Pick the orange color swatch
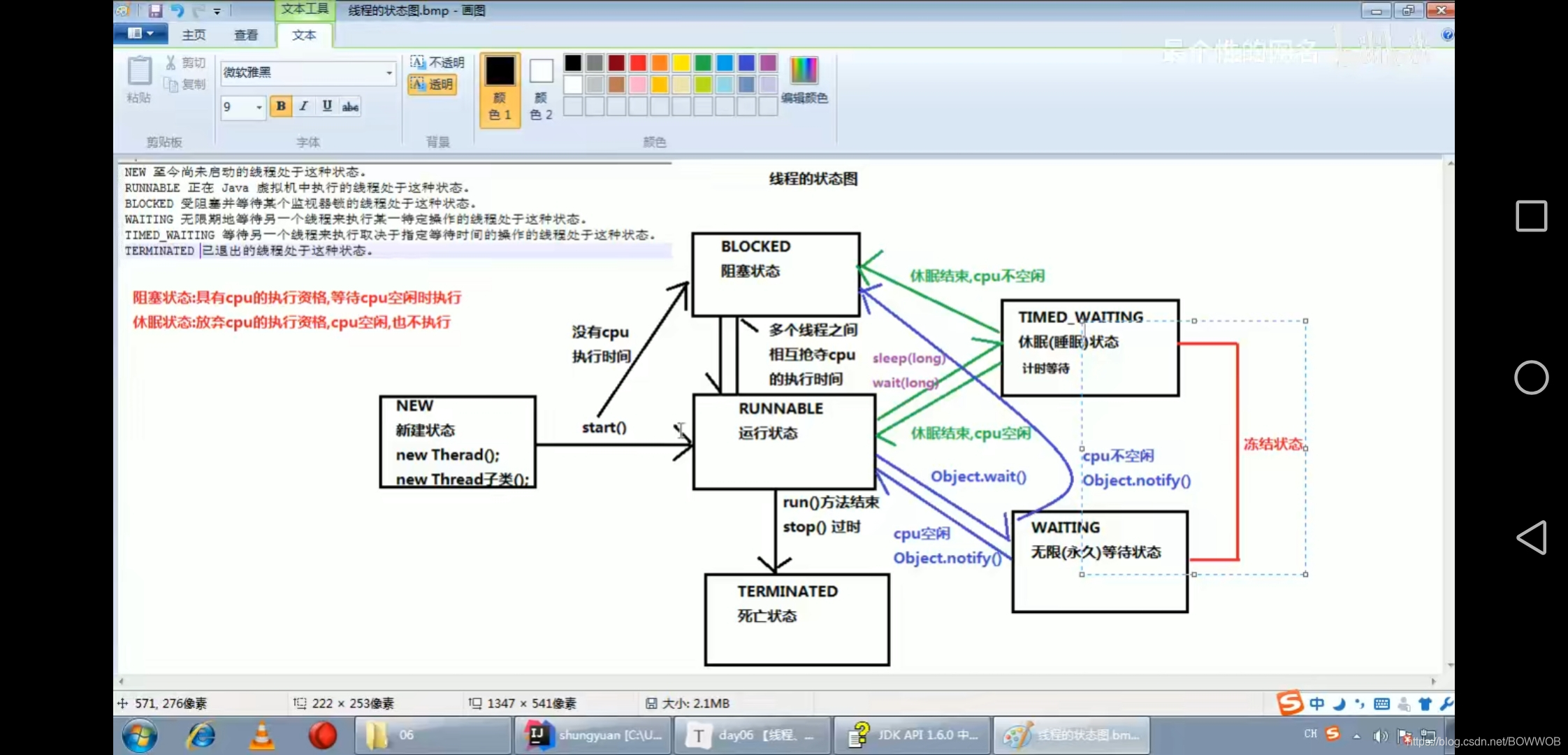Screen dimensions: 1568x755 point(660,63)
